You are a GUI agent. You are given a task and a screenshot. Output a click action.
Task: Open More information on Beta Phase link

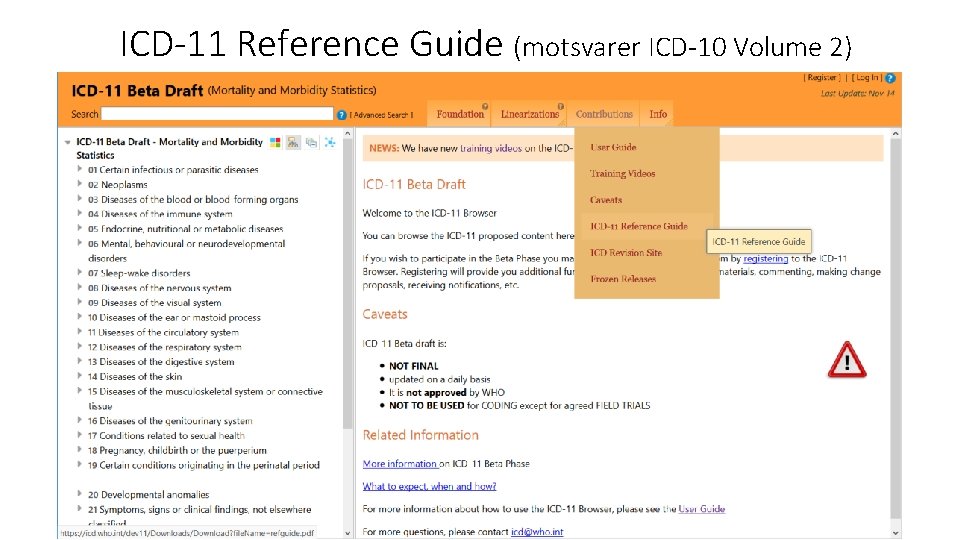click(400, 463)
